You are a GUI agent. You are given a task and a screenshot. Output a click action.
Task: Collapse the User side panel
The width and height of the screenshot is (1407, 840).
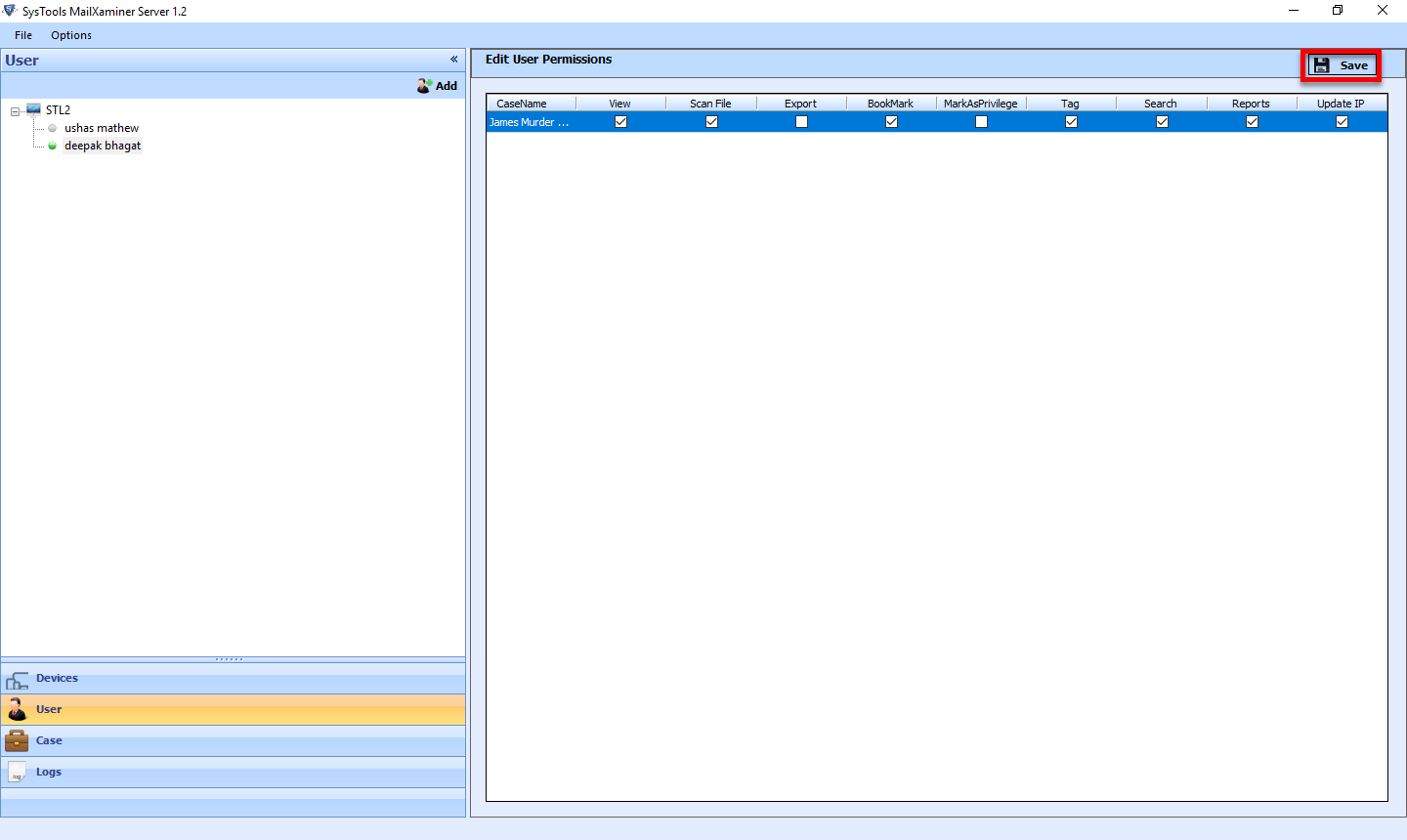[453, 60]
